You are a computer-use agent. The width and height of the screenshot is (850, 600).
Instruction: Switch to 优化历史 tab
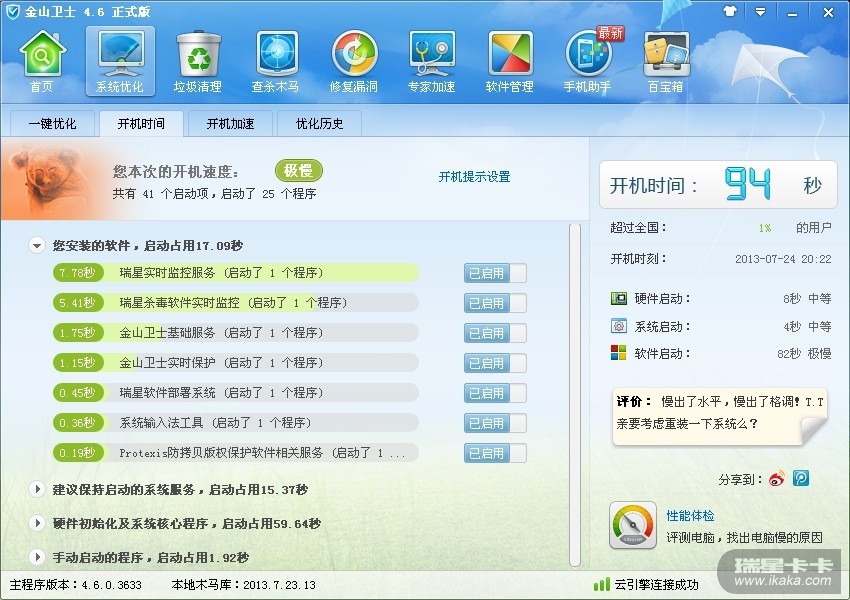[319, 124]
